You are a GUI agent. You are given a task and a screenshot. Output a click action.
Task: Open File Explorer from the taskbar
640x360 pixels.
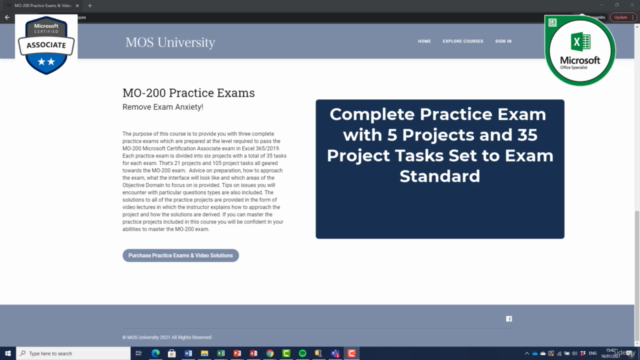pos(204,353)
